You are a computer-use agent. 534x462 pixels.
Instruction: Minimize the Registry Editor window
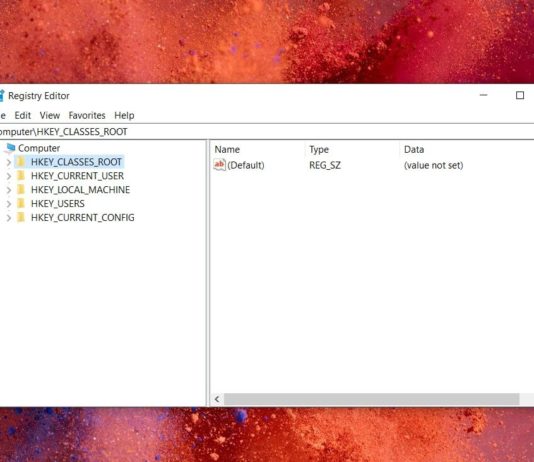click(x=483, y=95)
